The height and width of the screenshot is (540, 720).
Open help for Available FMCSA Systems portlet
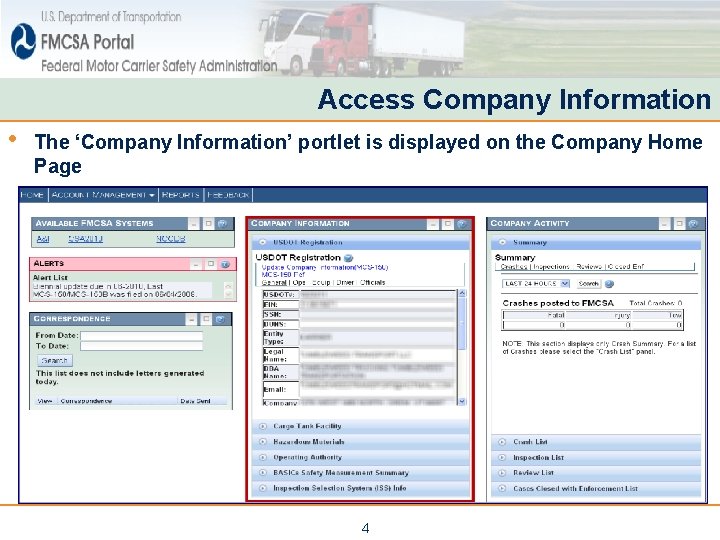point(222,224)
